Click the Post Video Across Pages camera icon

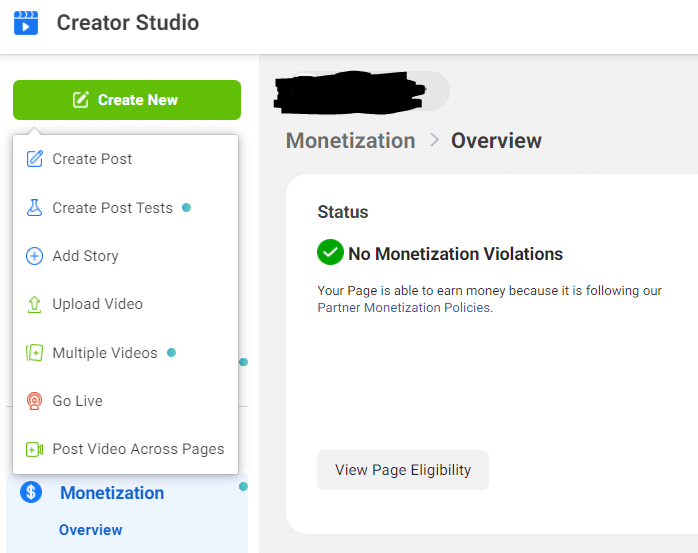coord(34,449)
